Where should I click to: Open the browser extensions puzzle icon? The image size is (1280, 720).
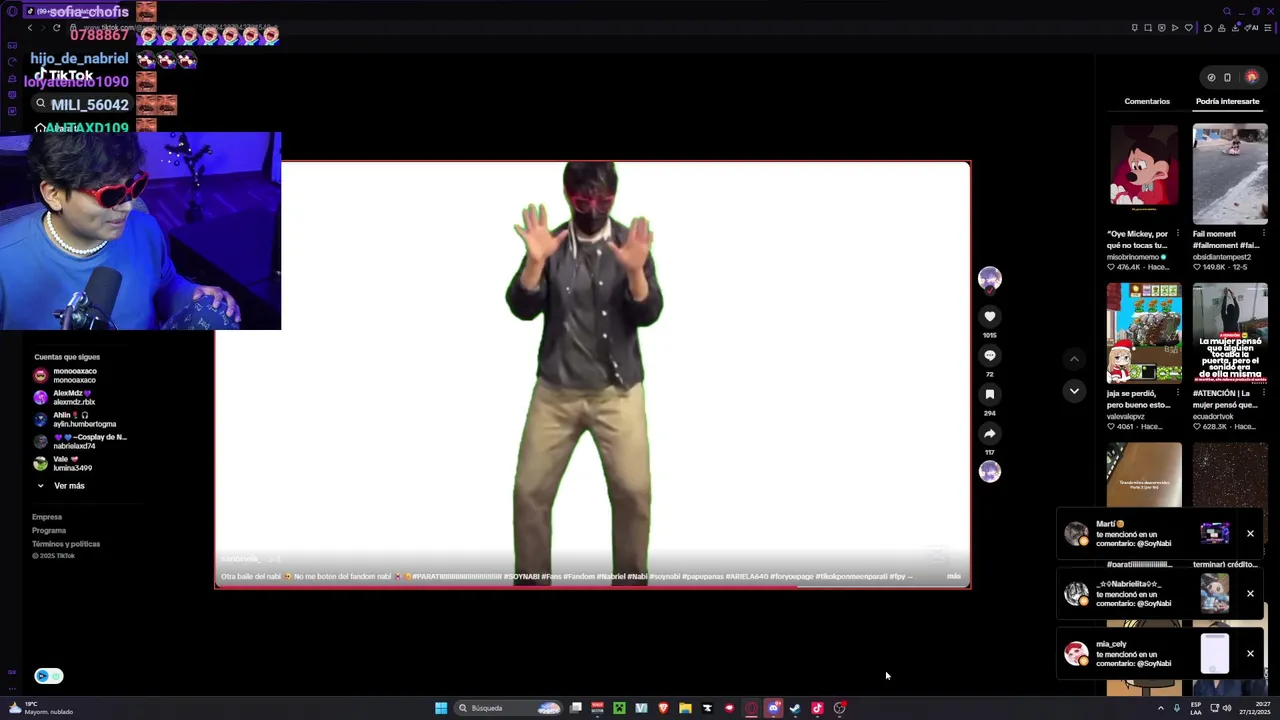coord(1208,28)
